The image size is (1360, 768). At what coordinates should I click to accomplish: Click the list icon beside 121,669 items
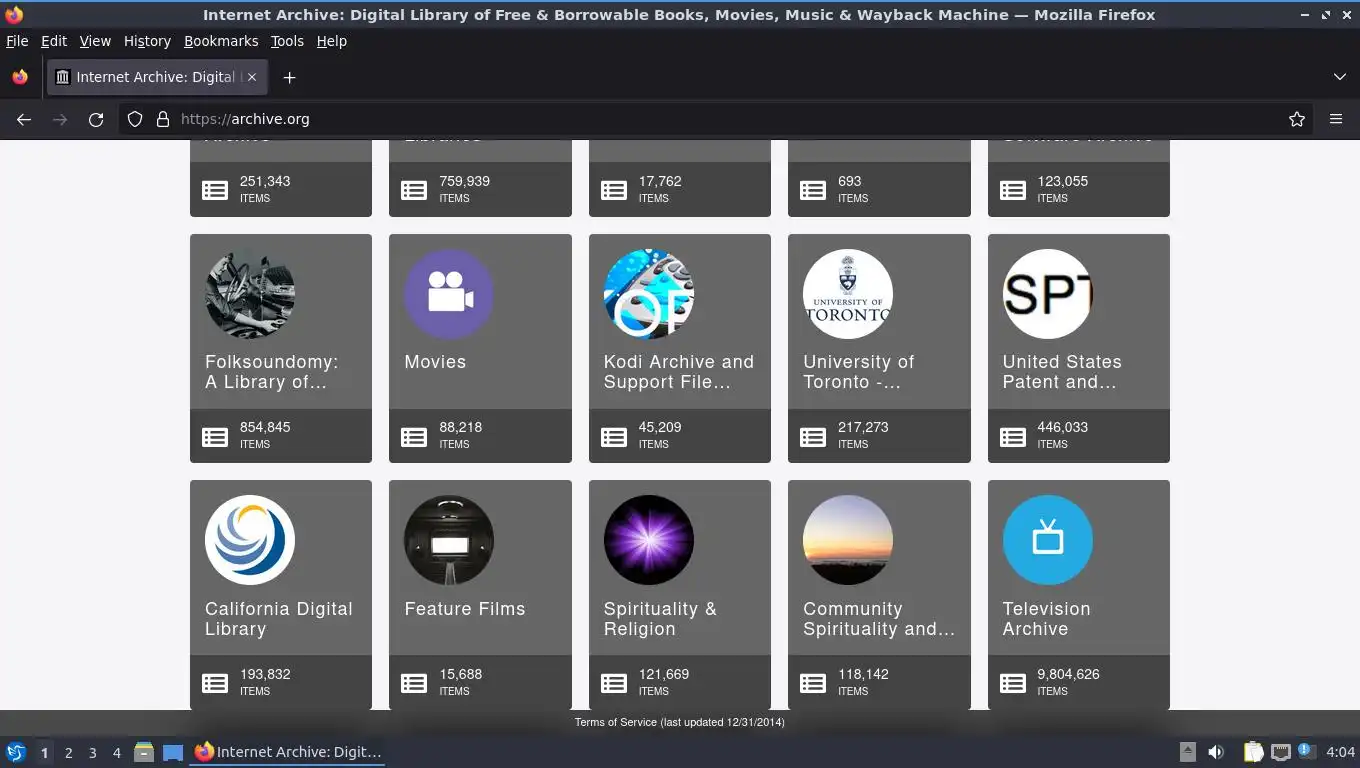[x=614, y=684]
